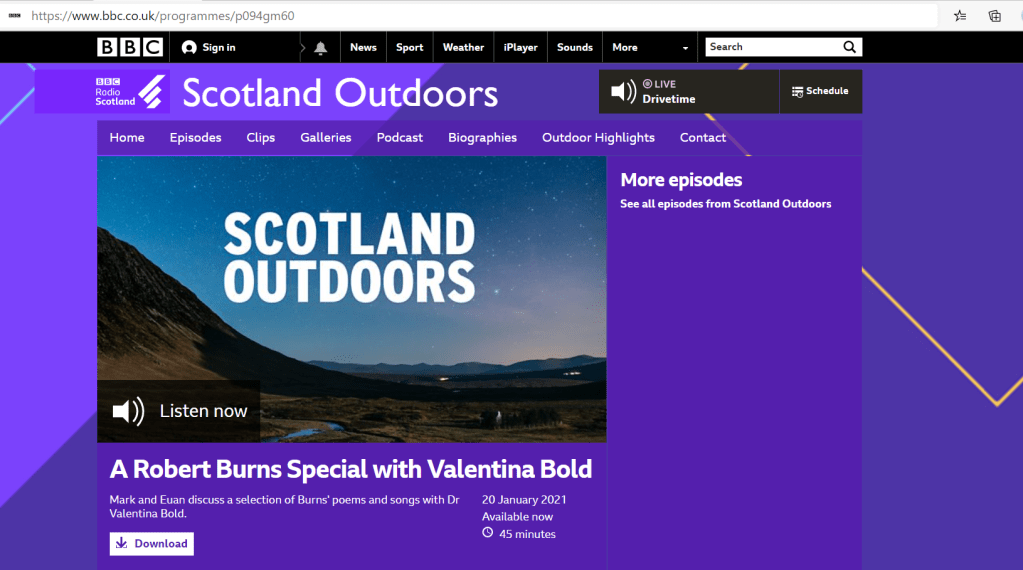Open notifications bell in BBC header
The width and height of the screenshot is (1023, 570).
[320, 48]
